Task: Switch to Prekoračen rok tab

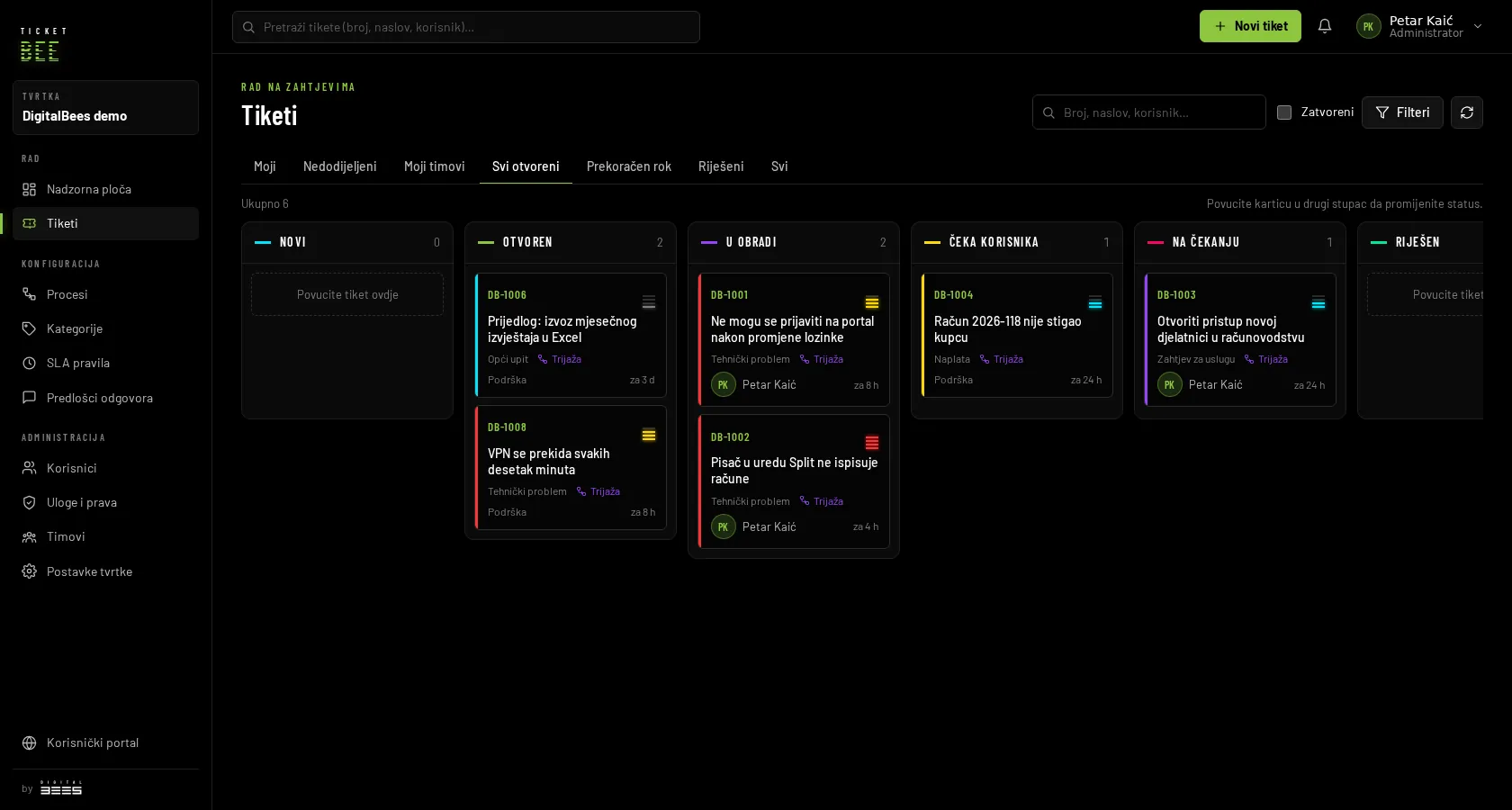Action: pos(628,166)
